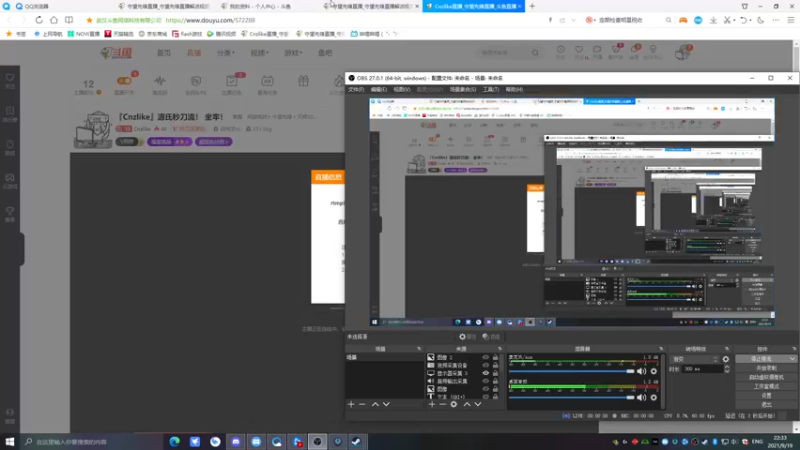Click 开始录制 in OBS controls
The height and width of the screenshot is (450, 800).
point(766,368)
